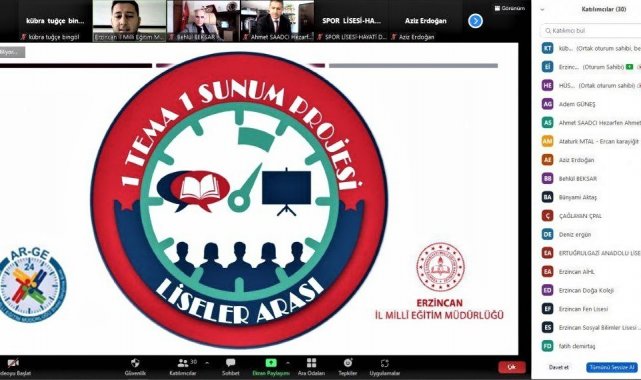
Task: Click the Görünüm view layout icon
Action: click(x=497, y=8)
